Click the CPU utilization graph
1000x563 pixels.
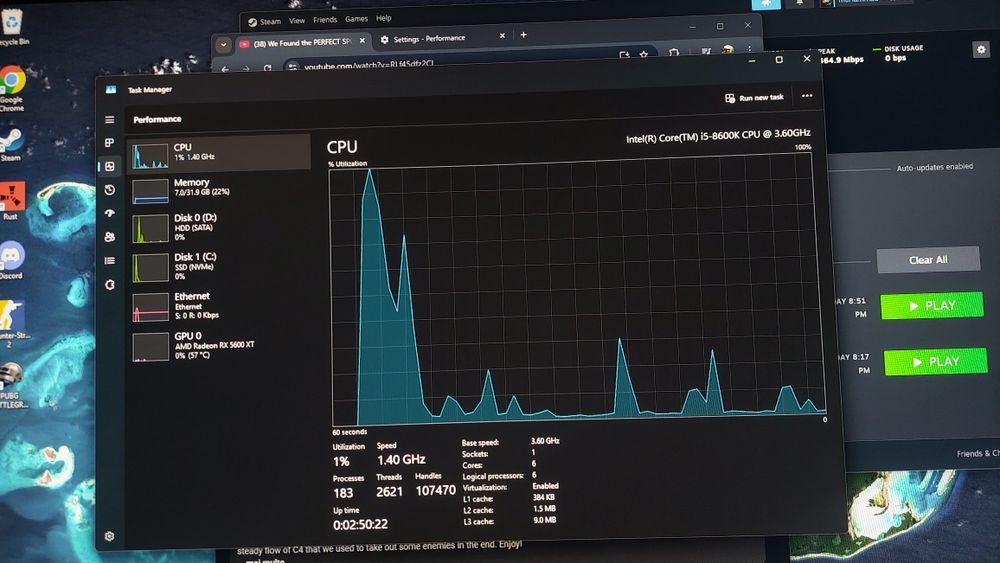coord(577,290)
